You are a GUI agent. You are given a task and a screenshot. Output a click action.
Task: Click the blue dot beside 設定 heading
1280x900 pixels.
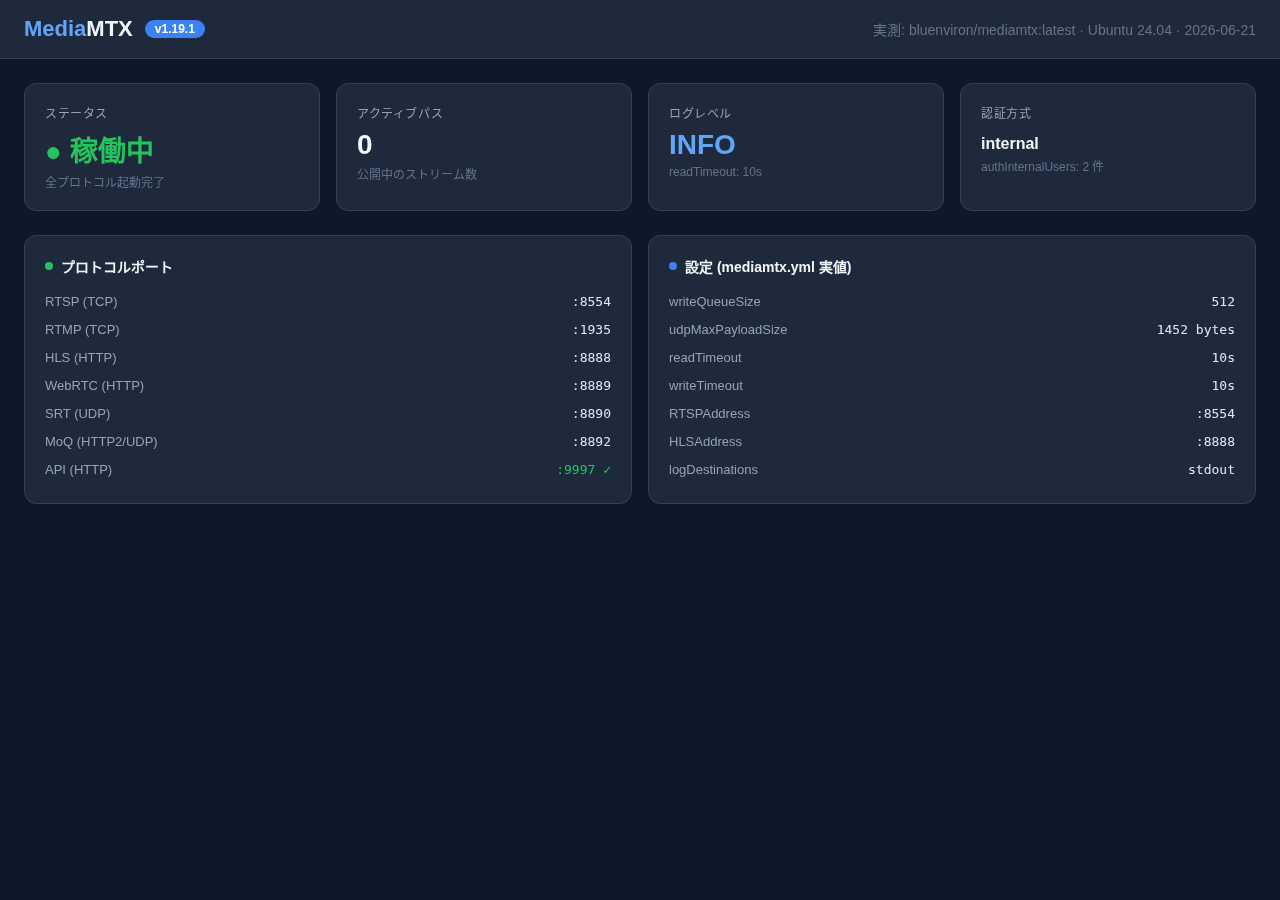coord(673,266)
